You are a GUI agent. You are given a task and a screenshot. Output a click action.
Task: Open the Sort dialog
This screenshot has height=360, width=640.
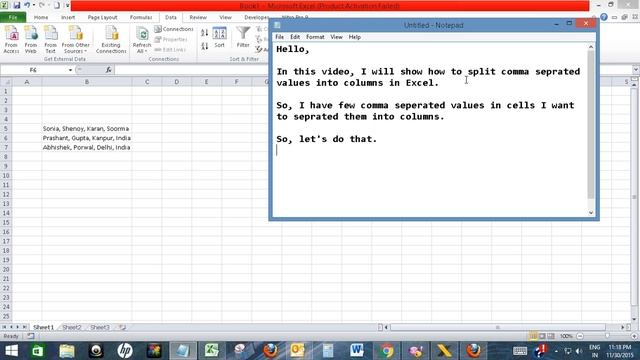(x=220, y=38)
